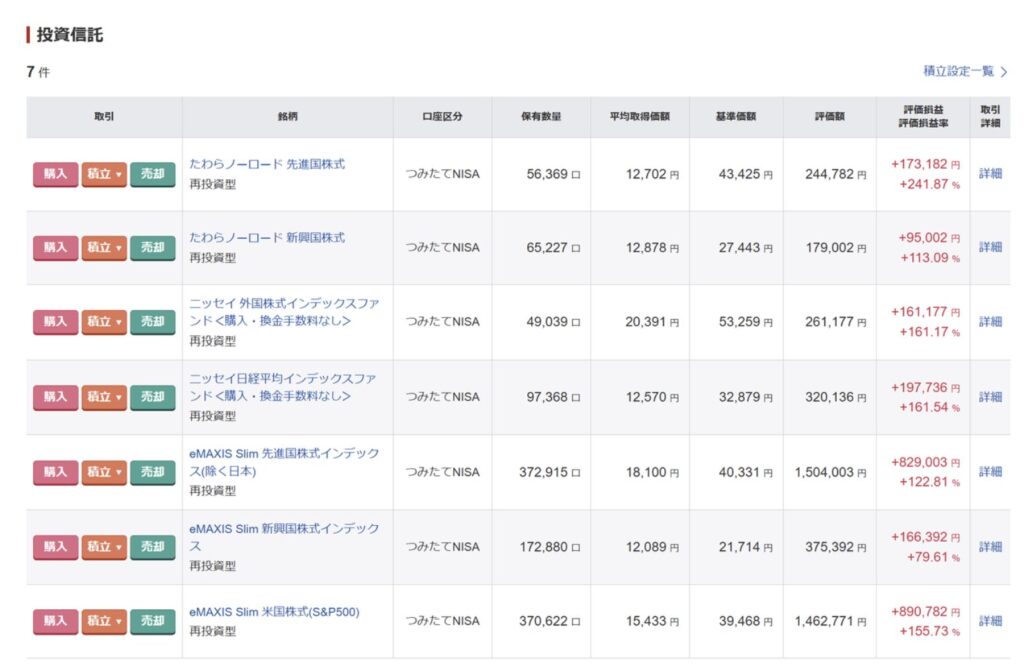Open たわらノーロード 新興国株式 fund link
Viewport: 1024px width, 672px height.
point(267,238)
